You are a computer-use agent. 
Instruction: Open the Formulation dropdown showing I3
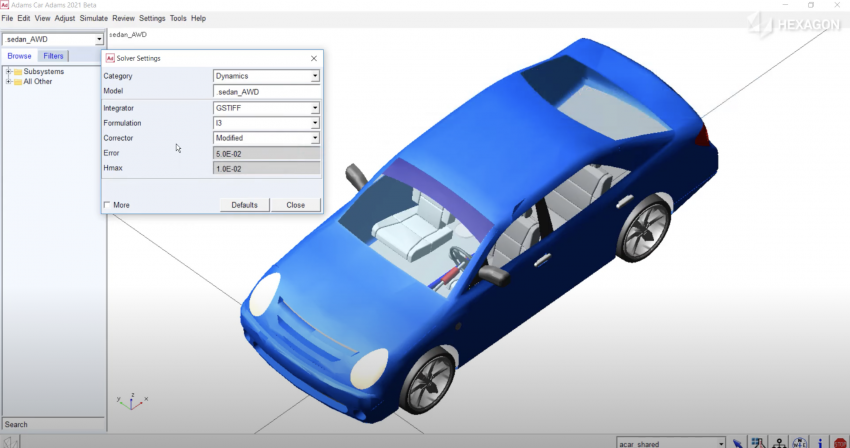tap(315, 123)
